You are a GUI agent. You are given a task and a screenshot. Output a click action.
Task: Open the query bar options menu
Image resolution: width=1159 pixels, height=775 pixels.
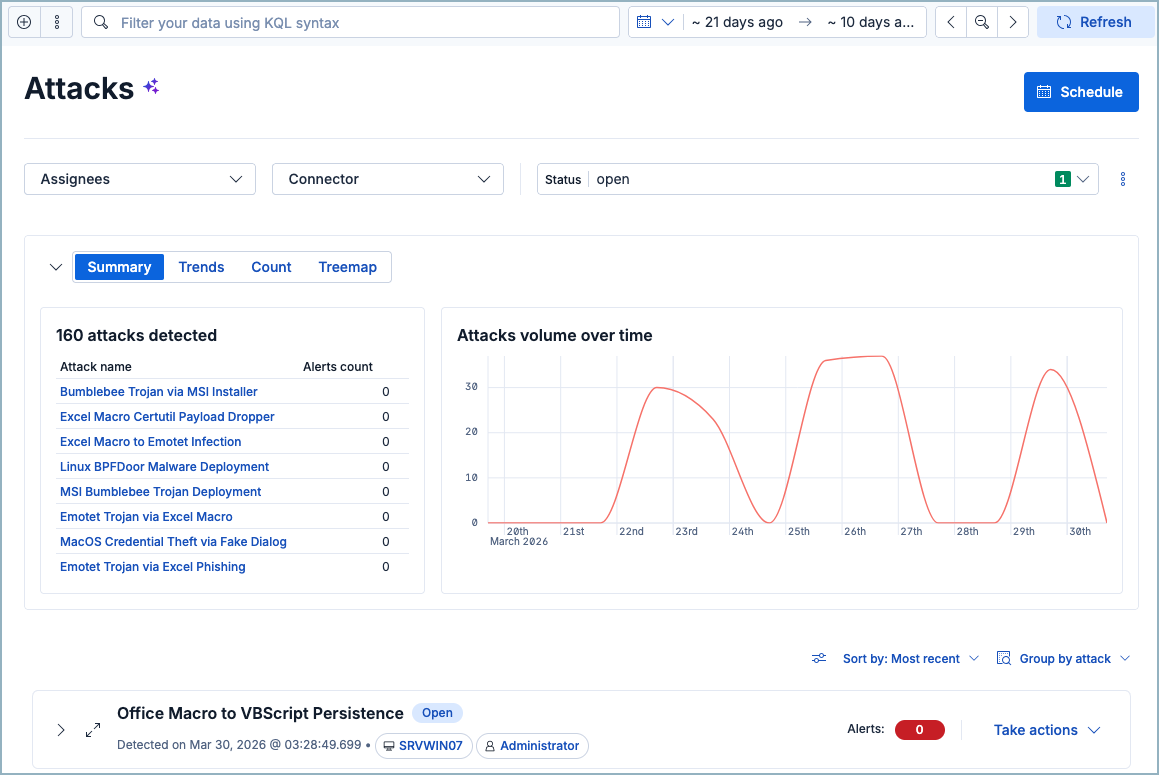(57, 22)
